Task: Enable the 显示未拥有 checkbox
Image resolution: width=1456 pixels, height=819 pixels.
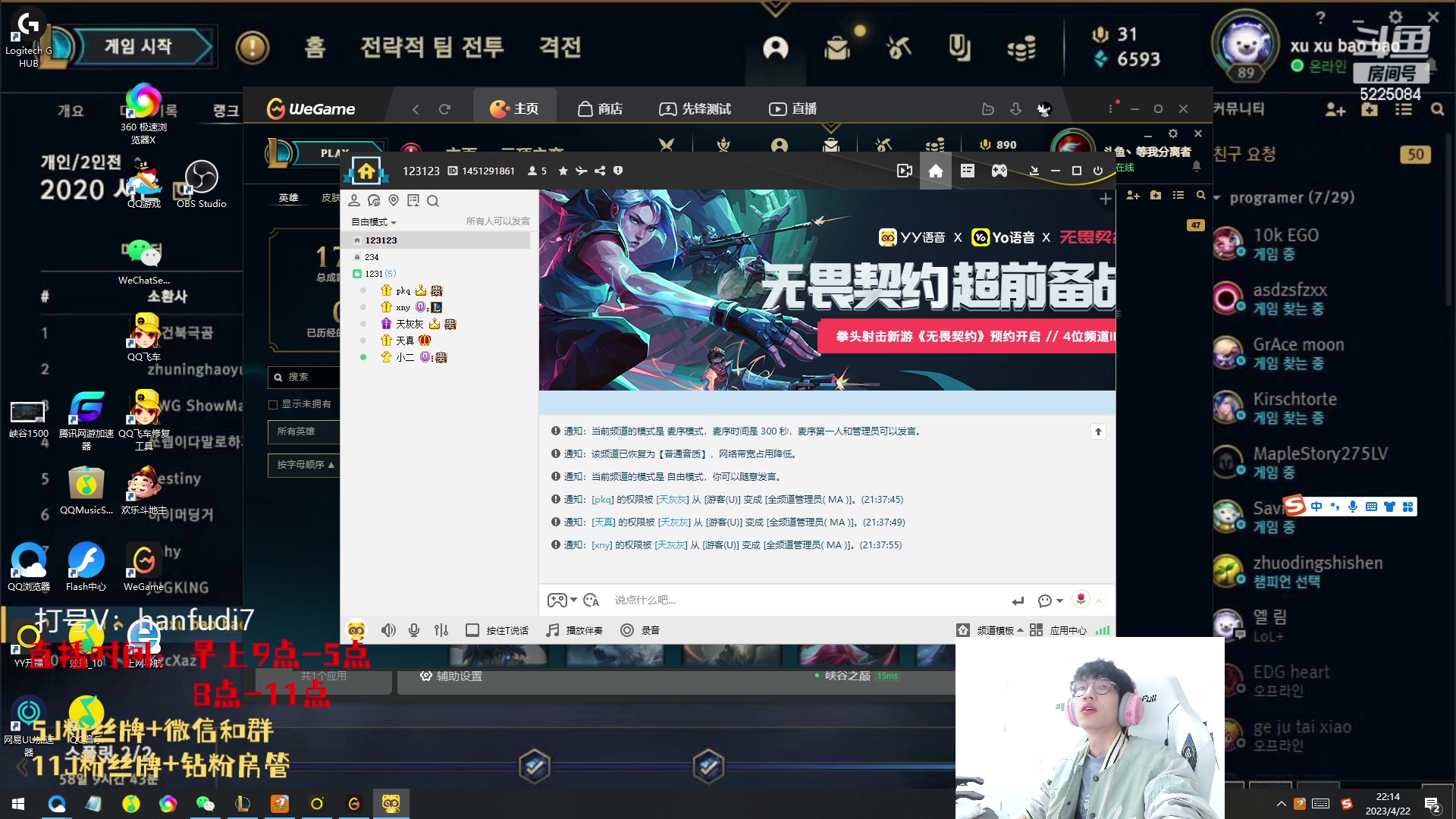Action: coord(273,405)
